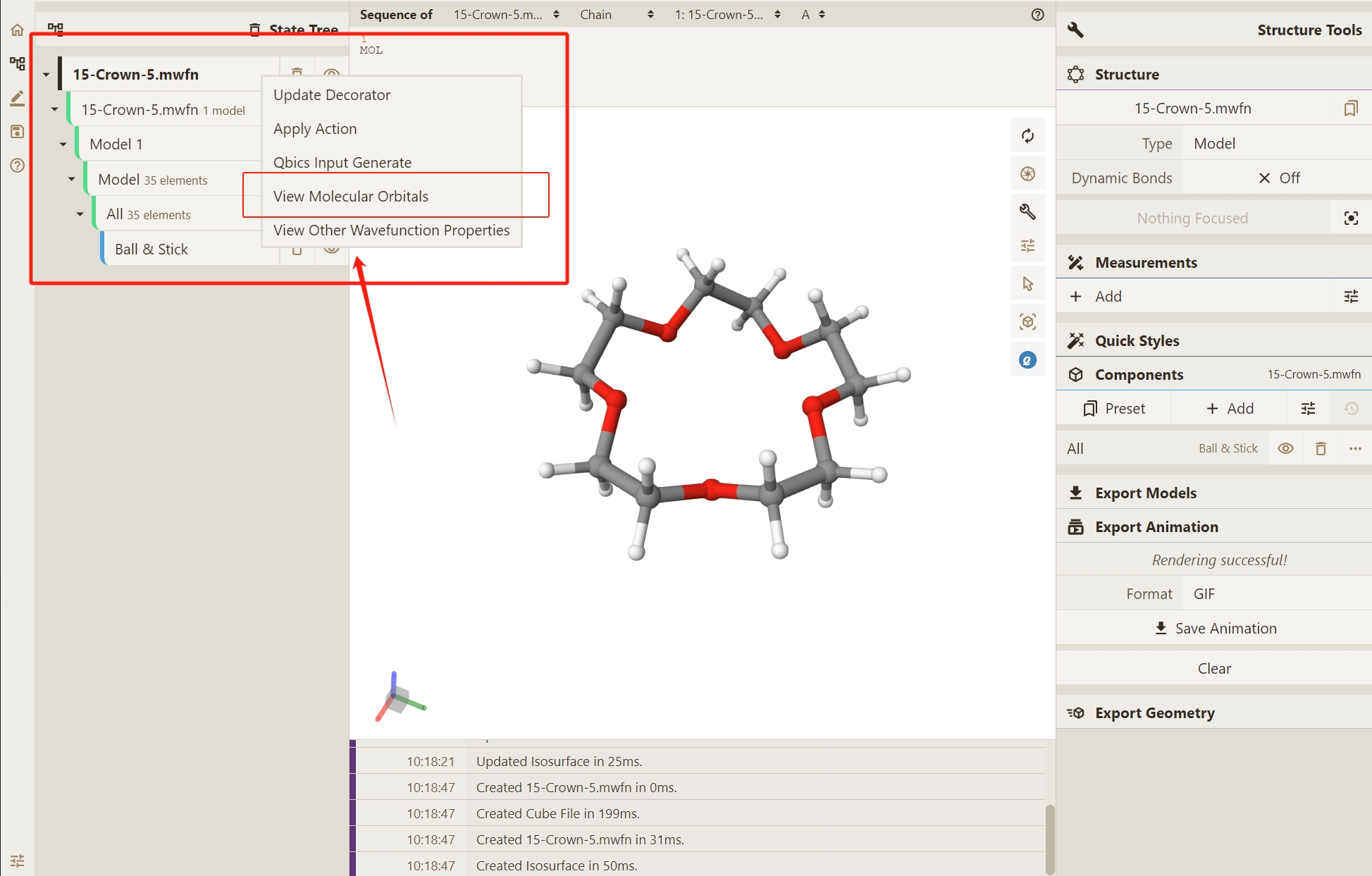Click the screenshot aperture icon in viewport
Screen dimensions: 1372x876
pos(1027,174)
